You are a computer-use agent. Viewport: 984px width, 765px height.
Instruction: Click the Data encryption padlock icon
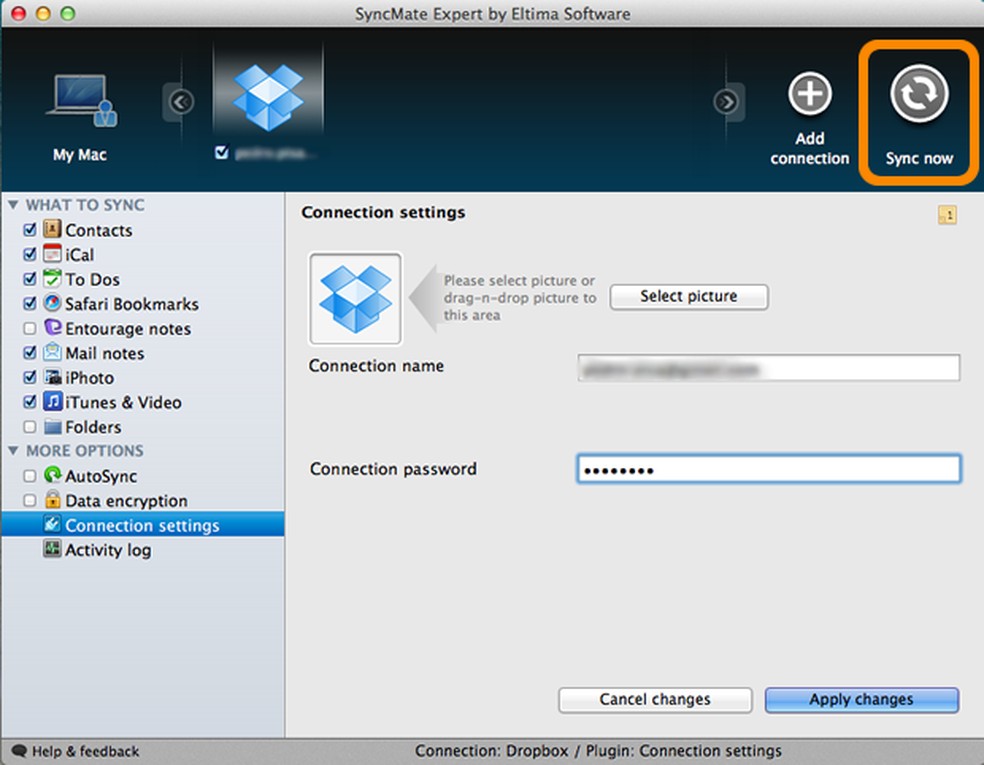52,500
